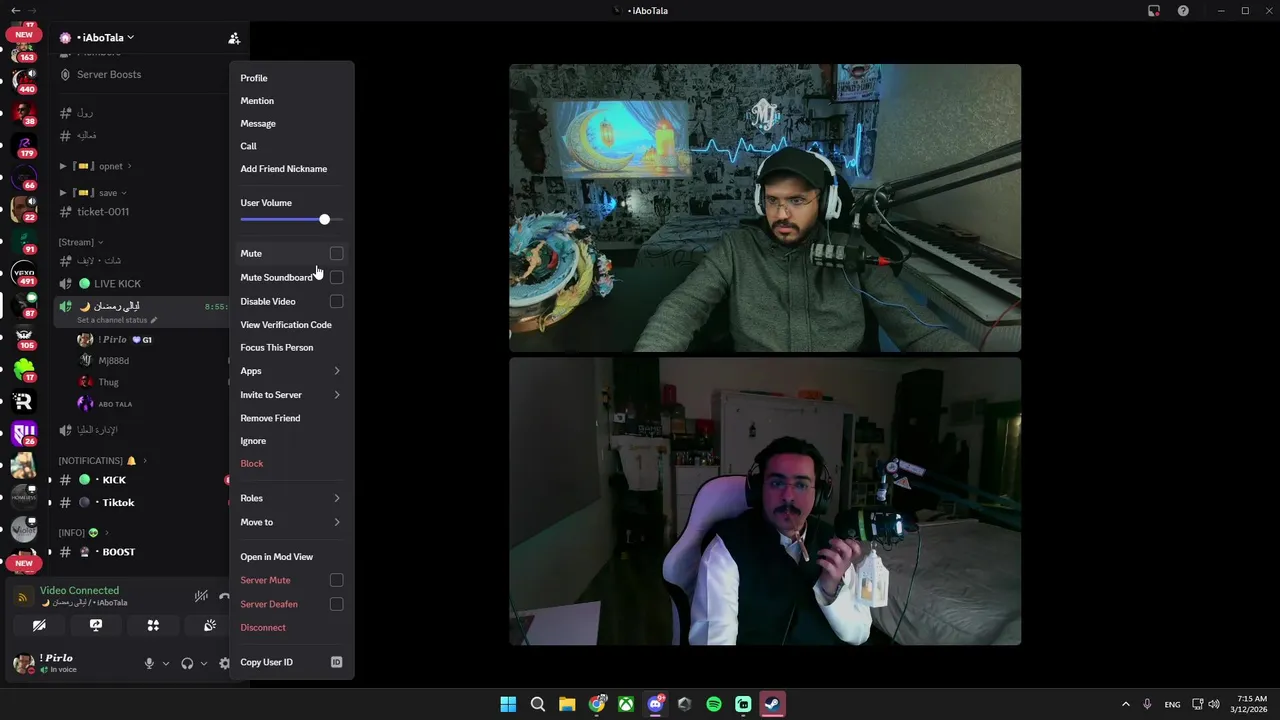
Task: Tick the Server Deafen checkbox
Action: 336,604
